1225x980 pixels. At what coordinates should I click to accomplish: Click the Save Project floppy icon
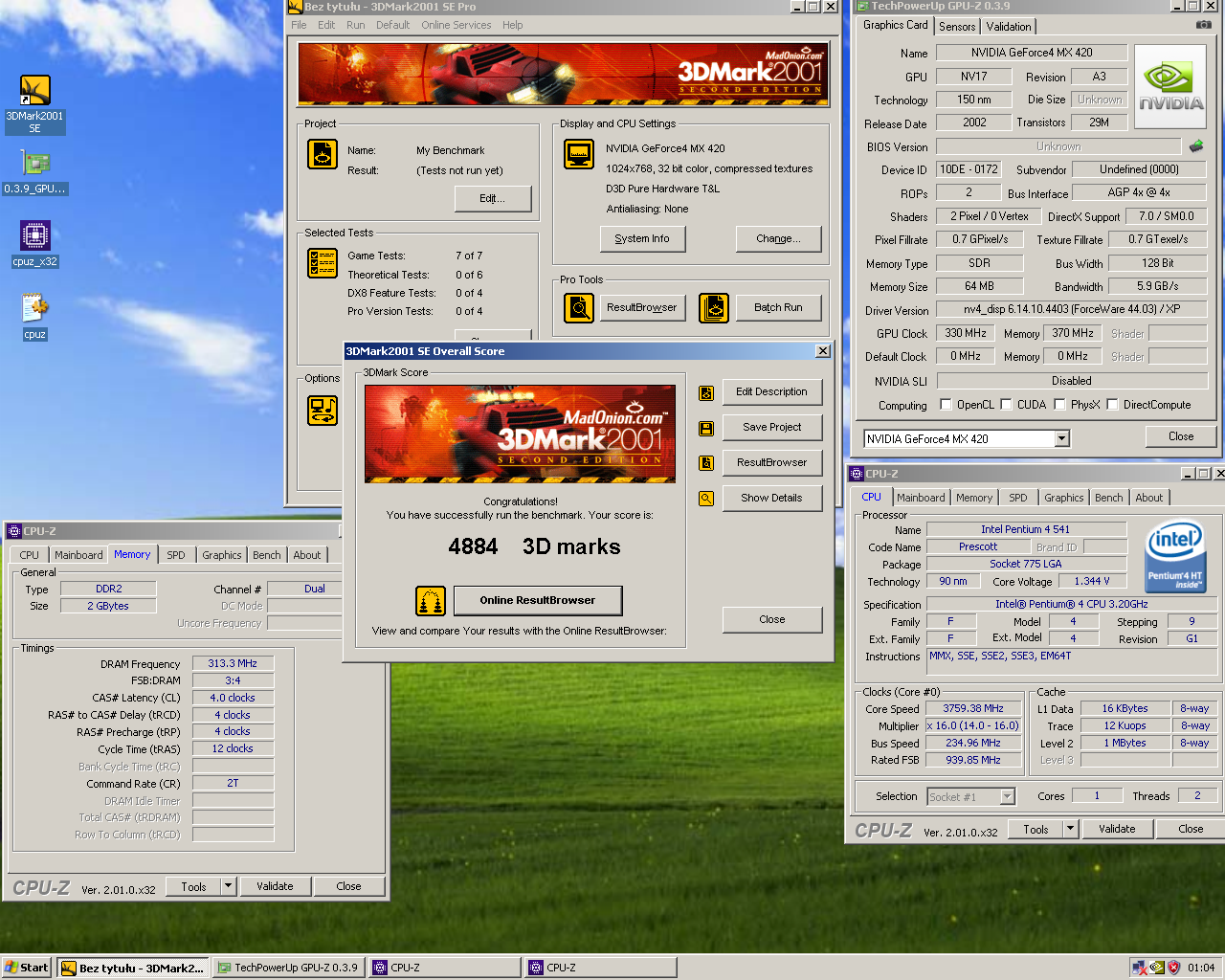pyautogui.click(x=706, y=428)
